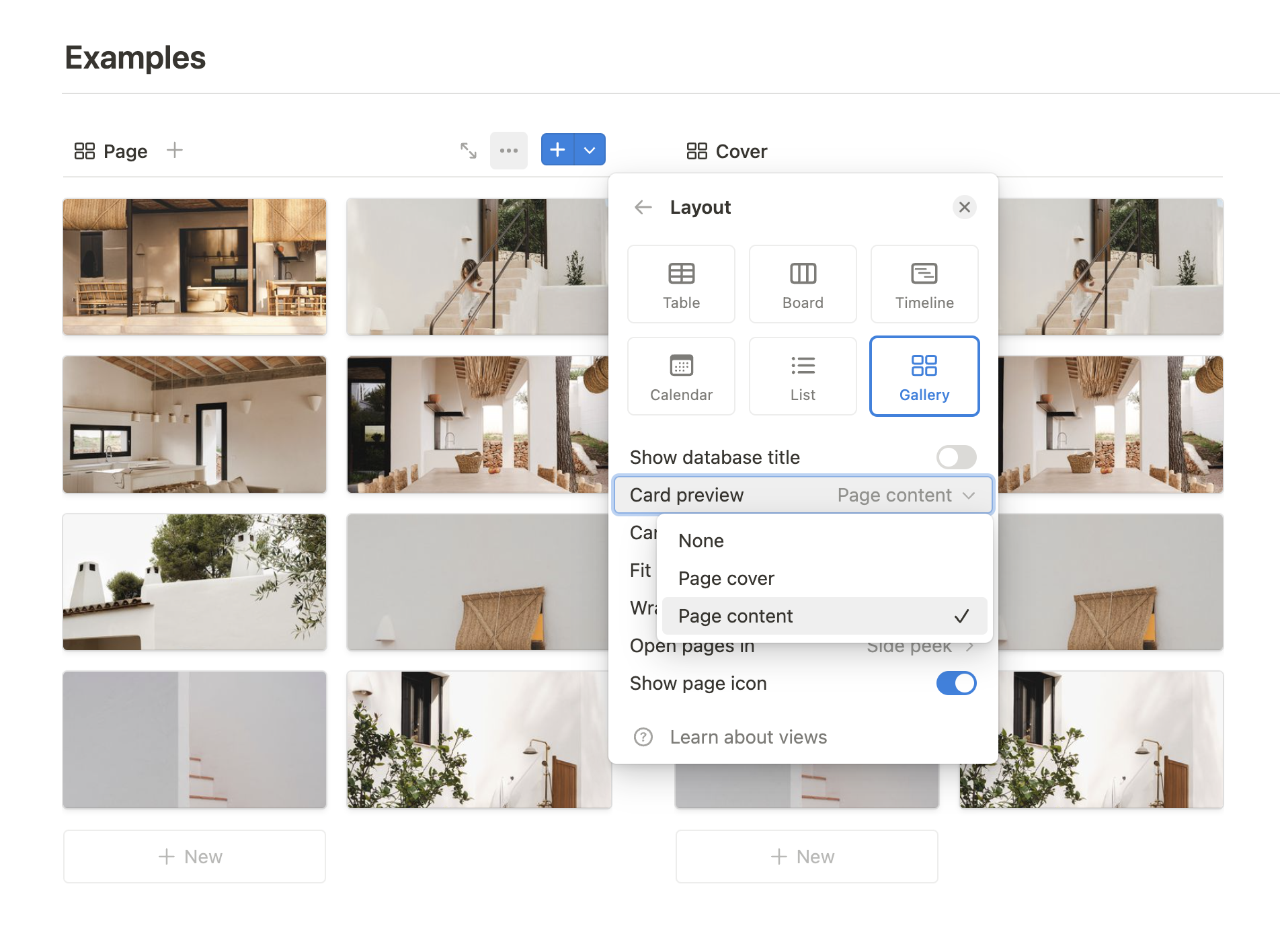
Task: Select the Table layout icon
Action: (681, 284)
